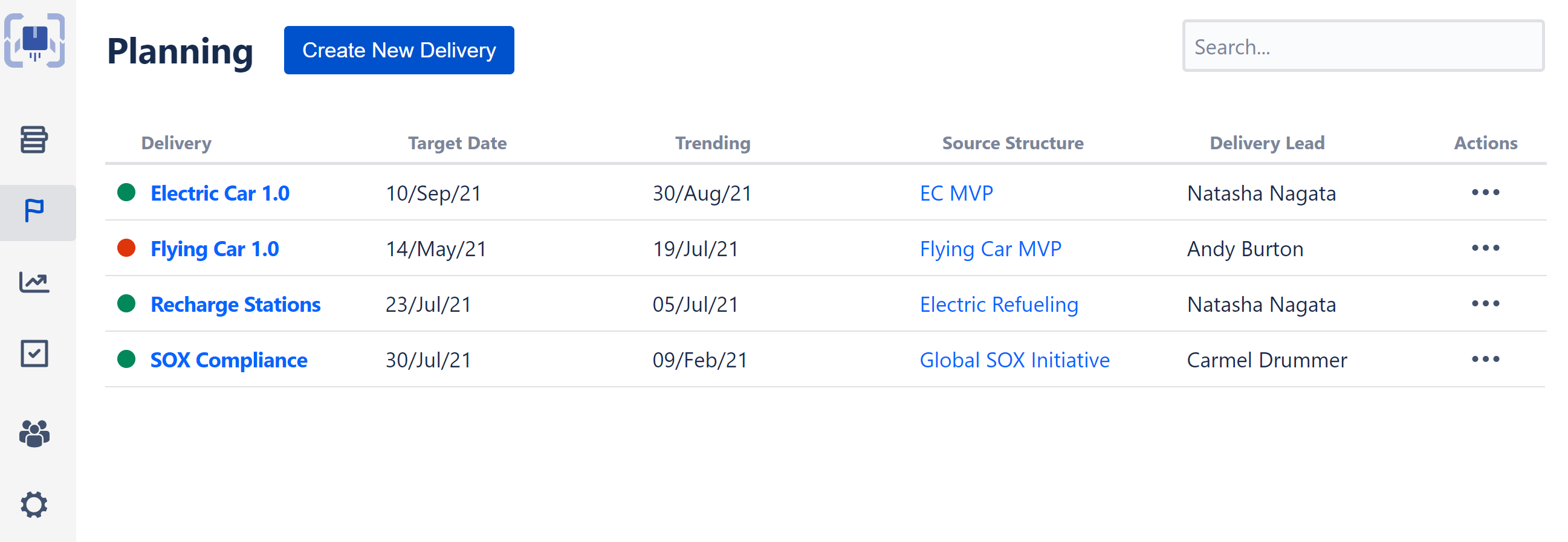Open the SOX Compliance delivery
This screenshot has height=542, width=1568.
click(228, 360)
